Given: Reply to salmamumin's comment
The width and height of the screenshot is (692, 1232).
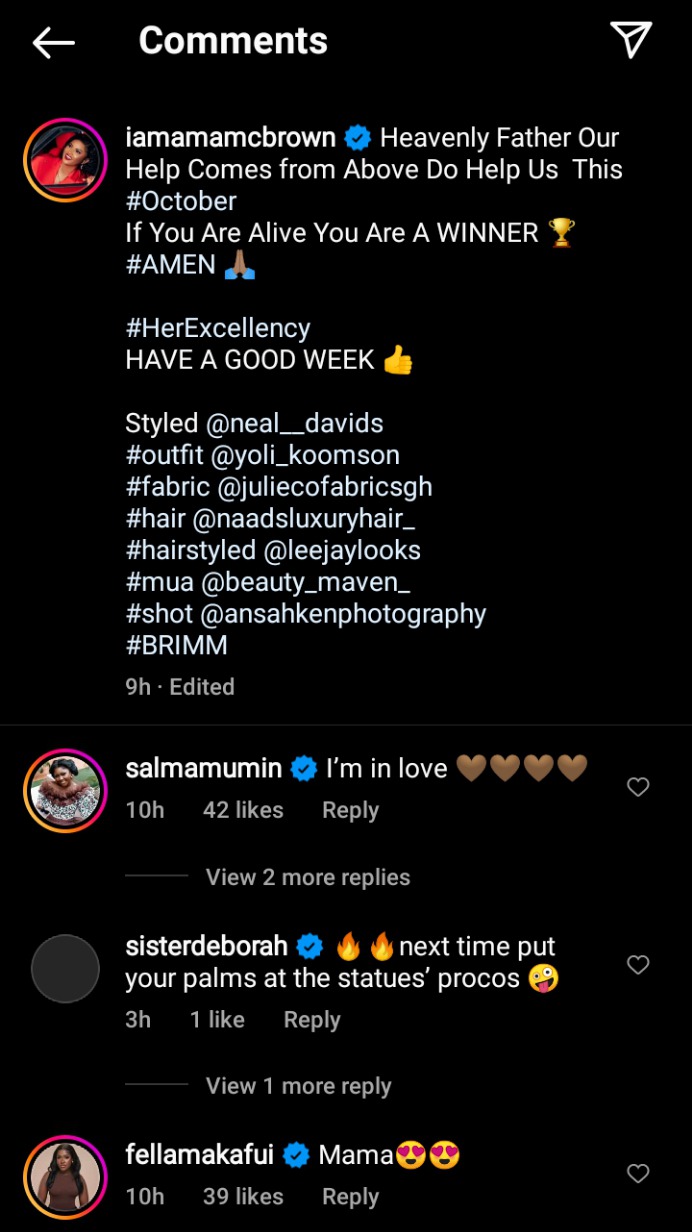Looking at the screenshot, I should (x=350, y=810).
